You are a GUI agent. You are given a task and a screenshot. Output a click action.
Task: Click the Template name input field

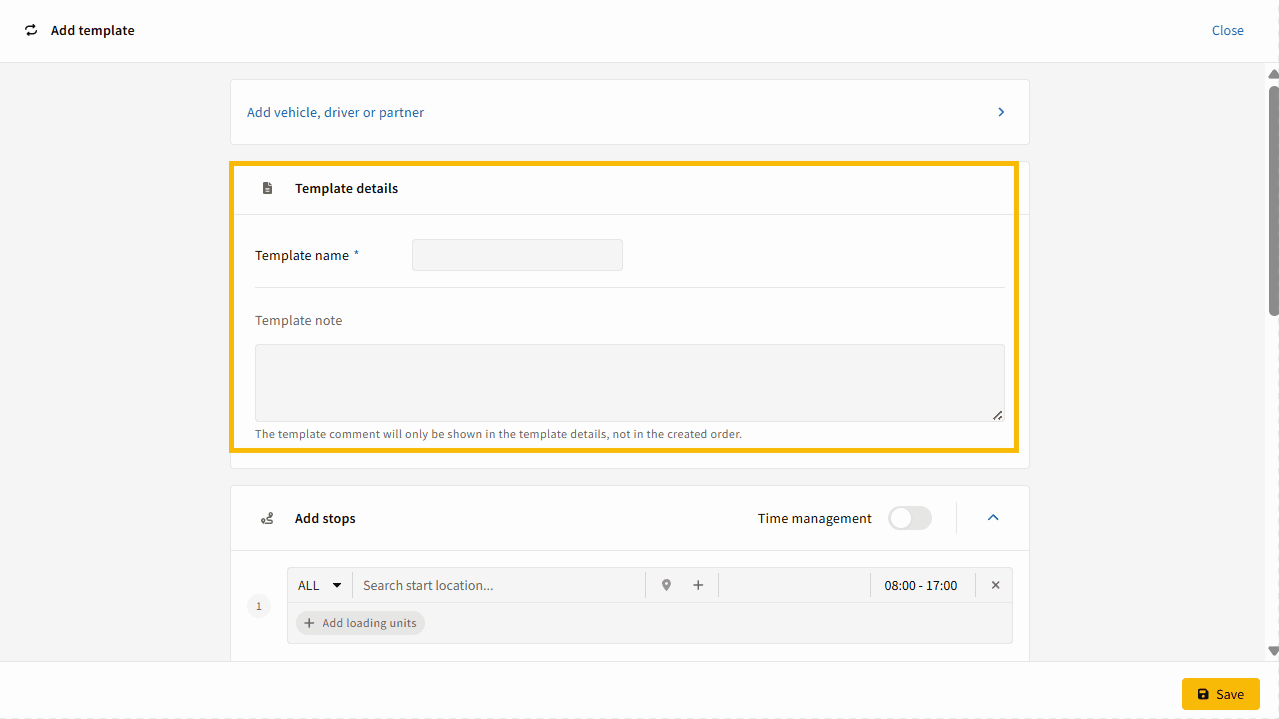517,255
